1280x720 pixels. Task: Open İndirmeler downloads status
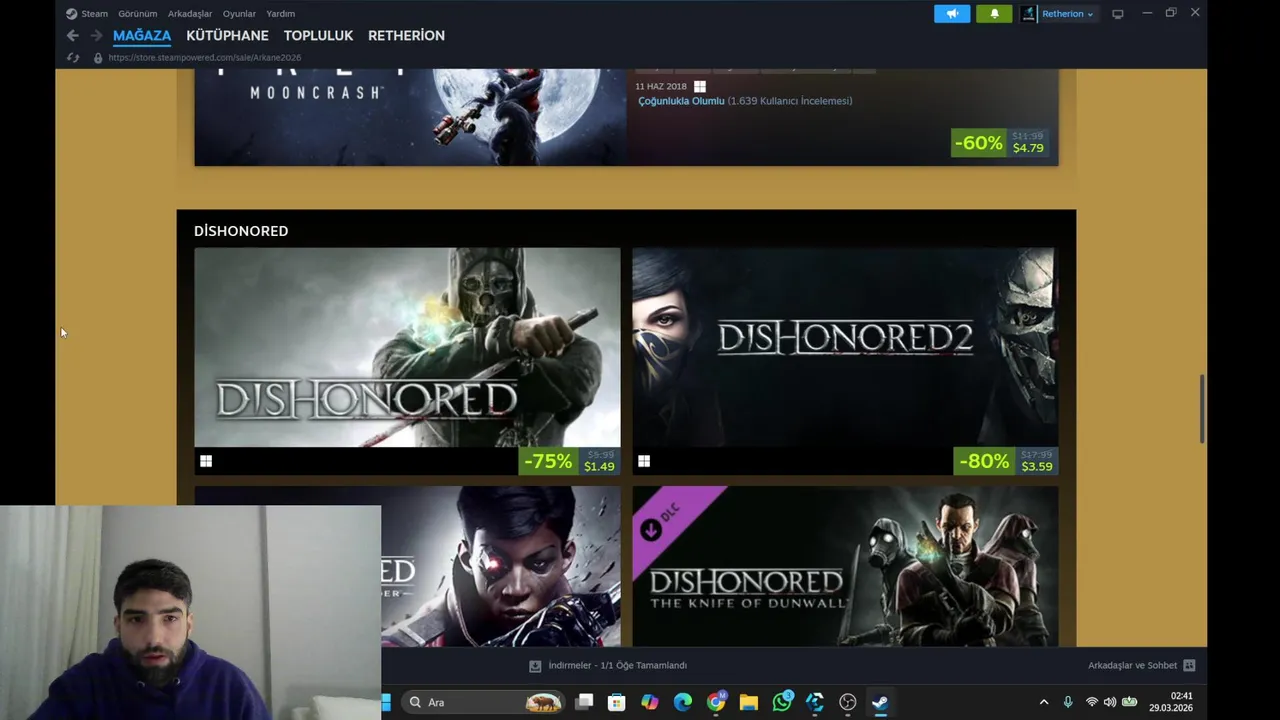pos(617,666)
